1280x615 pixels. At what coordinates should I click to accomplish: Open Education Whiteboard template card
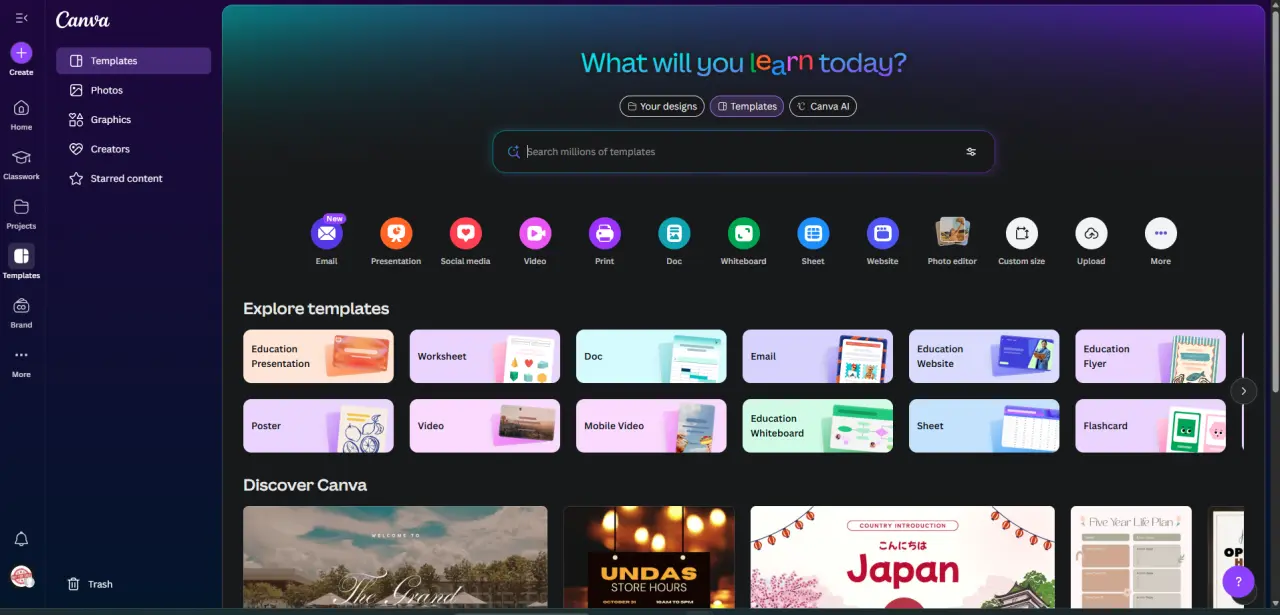pos(818,426)
